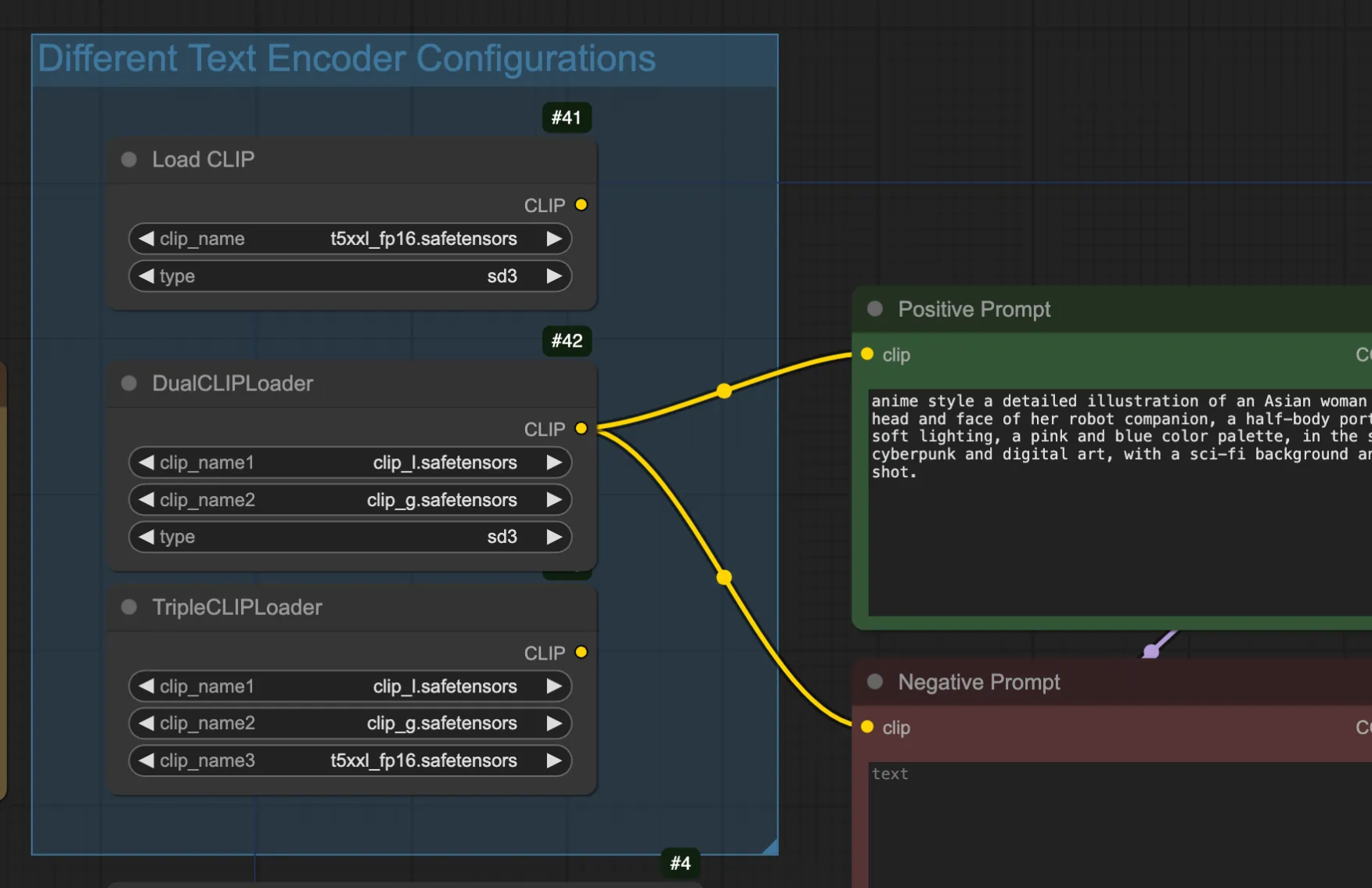Click the left arrow on clip_name1 of DualCLIPLoader
This screenshot has height=888, width=1372.
click(x=146, y=462)
